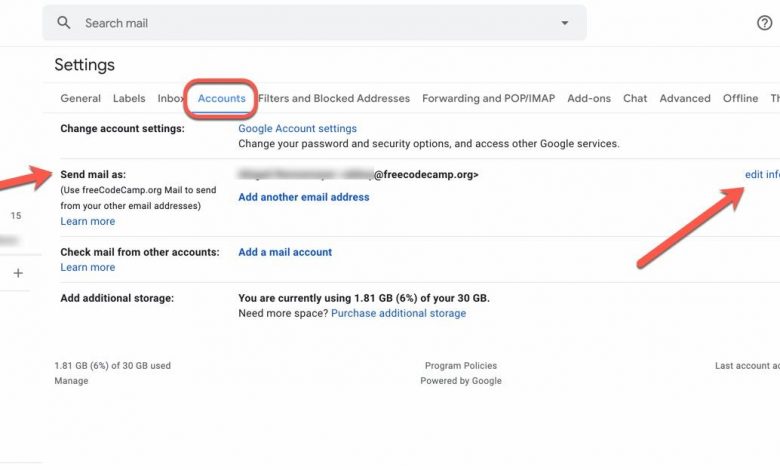Screen dimensions: 780x470
Task: Click edit info for send-as address
Action: tap(762, 175)
